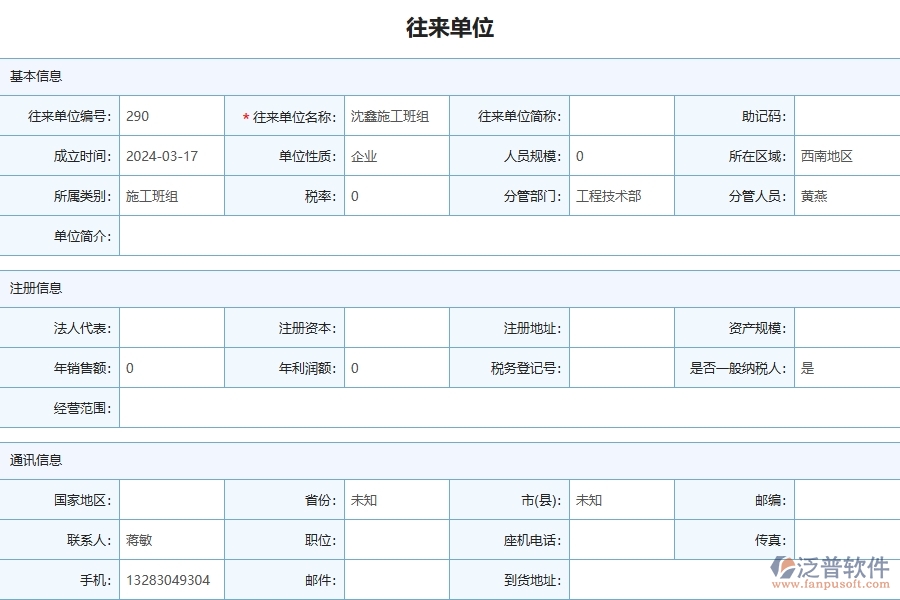Select the 所属类别 value 施工班组
This screenshot has height=600, width=900.
pyautogui.click(x=170, y=196)
